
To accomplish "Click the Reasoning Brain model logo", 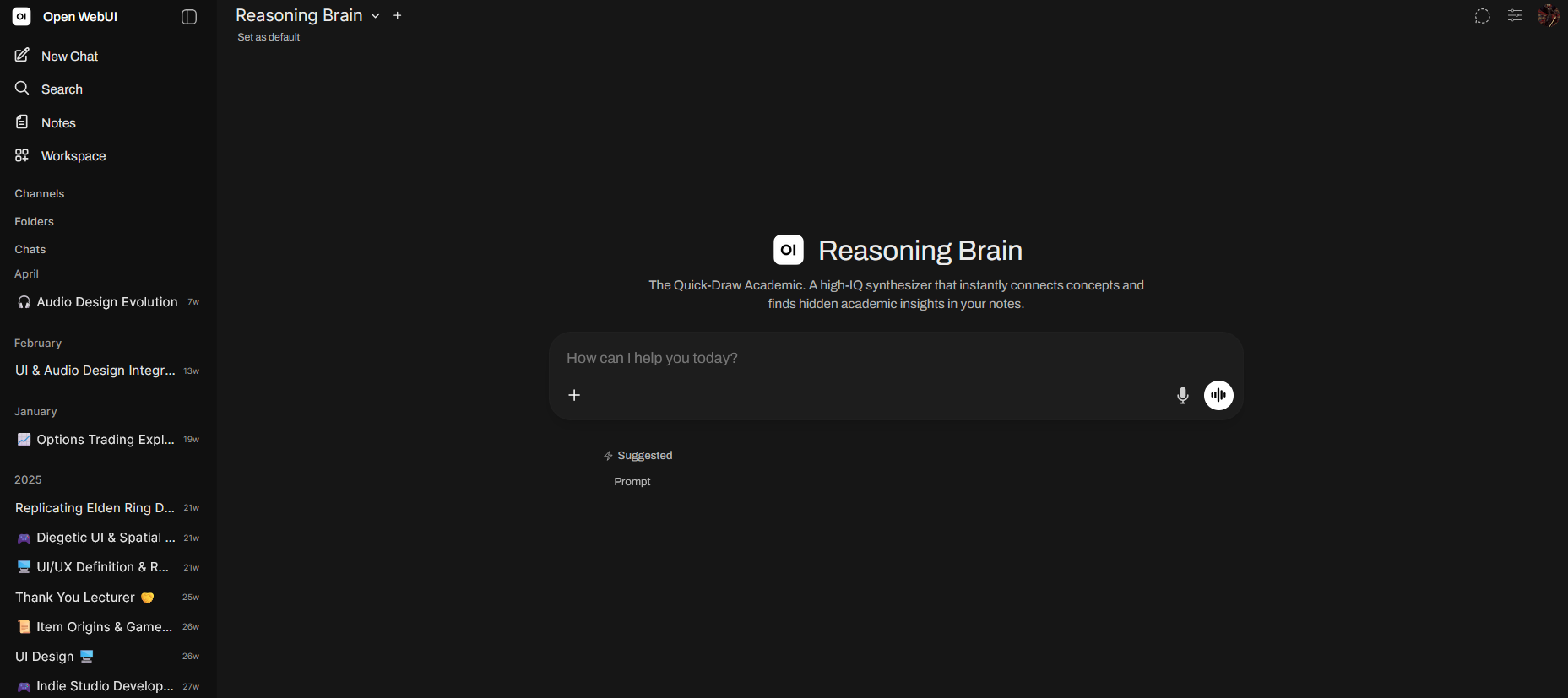I will (x=789, y=250).
